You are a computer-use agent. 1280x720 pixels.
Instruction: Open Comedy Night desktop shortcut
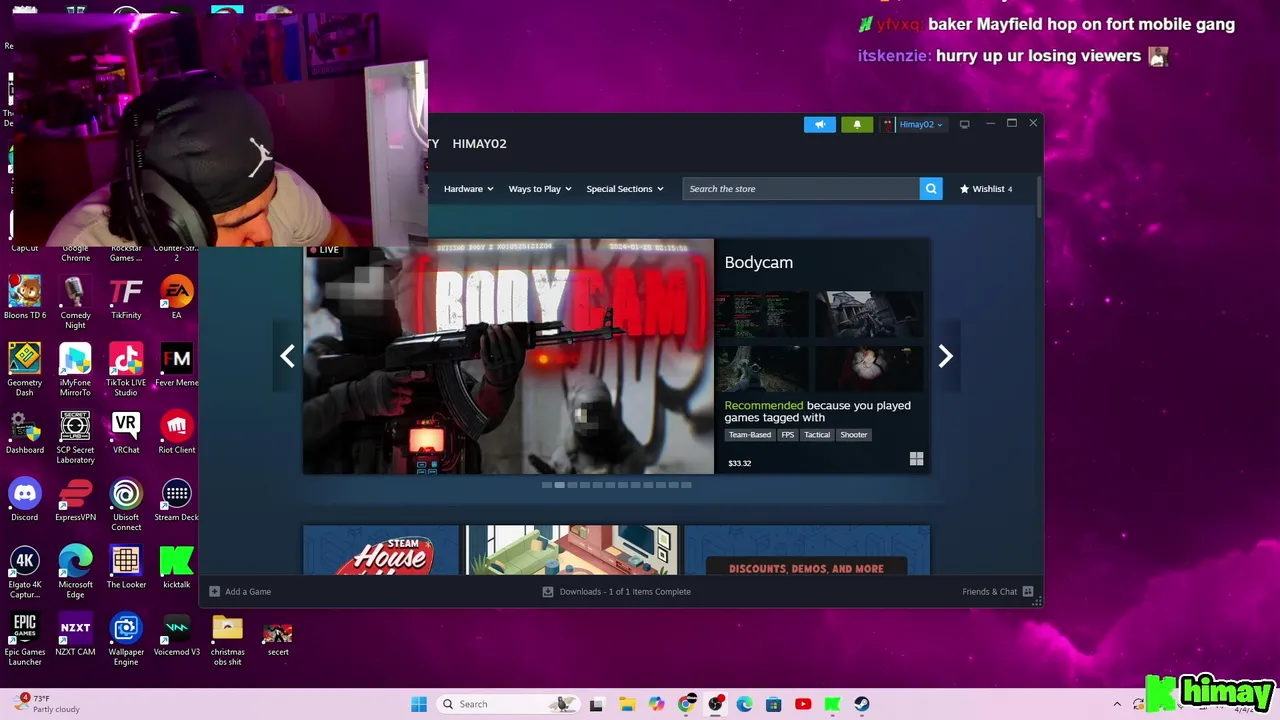click(x=75, y=302)
